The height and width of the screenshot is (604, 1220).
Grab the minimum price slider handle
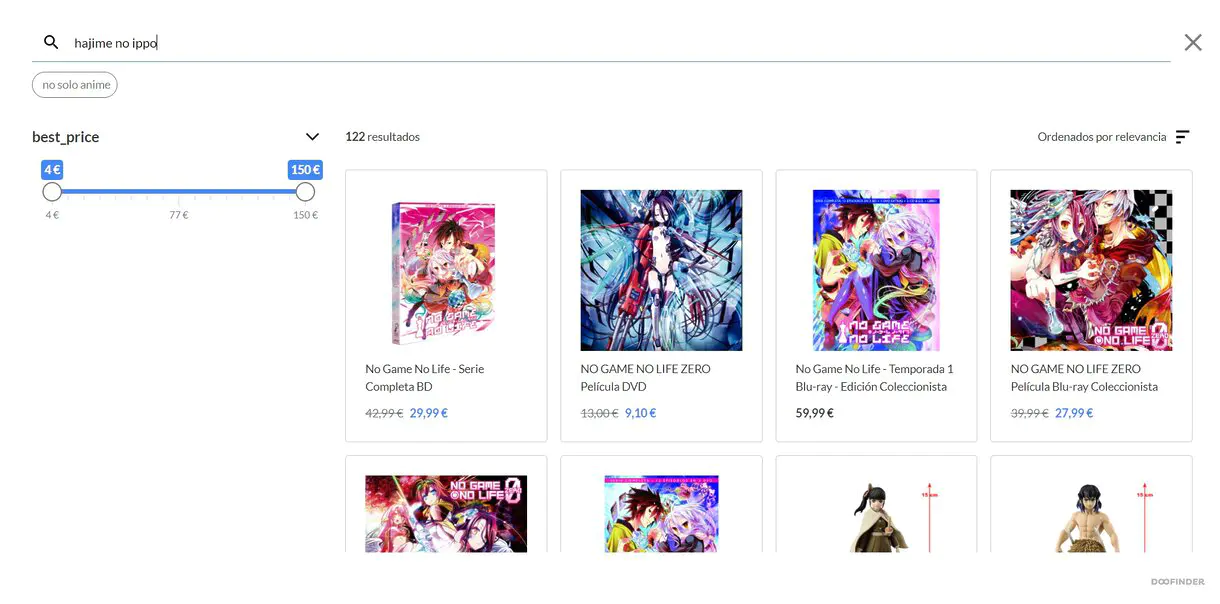coord(52,191)
